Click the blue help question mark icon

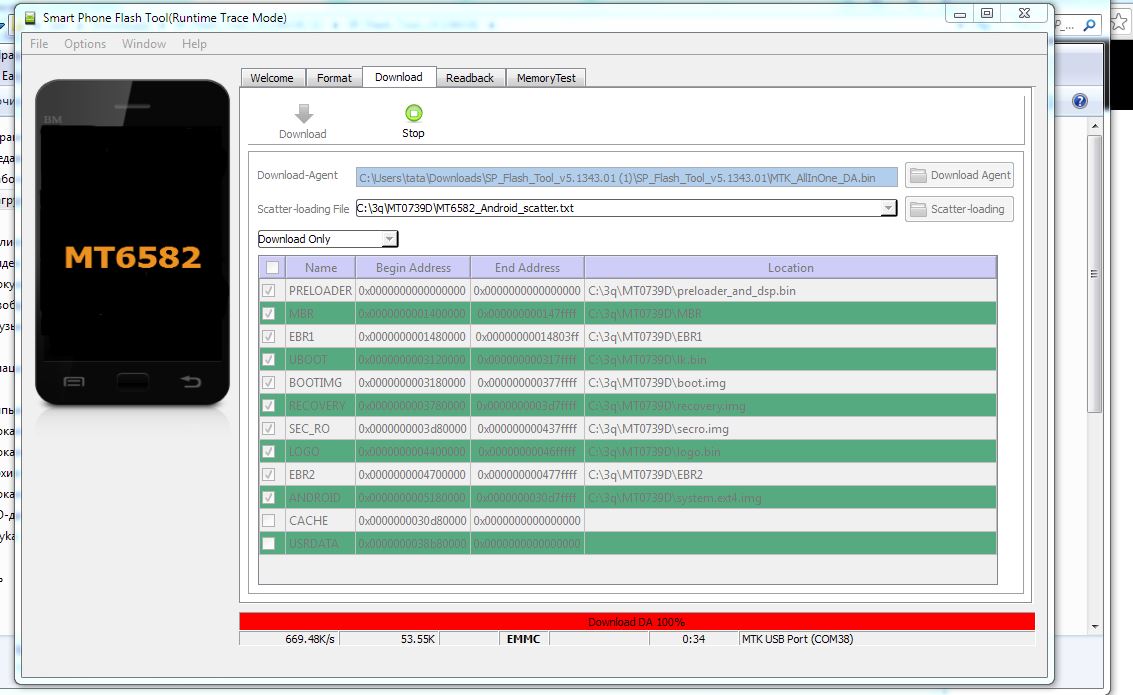point(1080,101)
